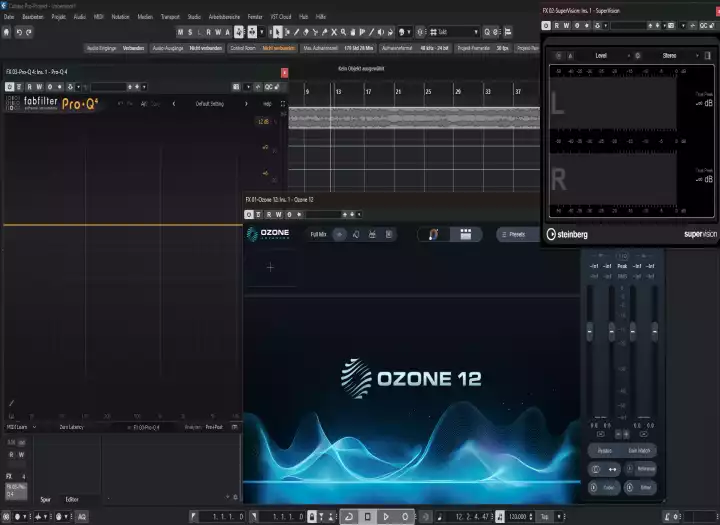This screenshot has height=525, width=720.
Task: Open the Datei menu
Action: (9, 17)
